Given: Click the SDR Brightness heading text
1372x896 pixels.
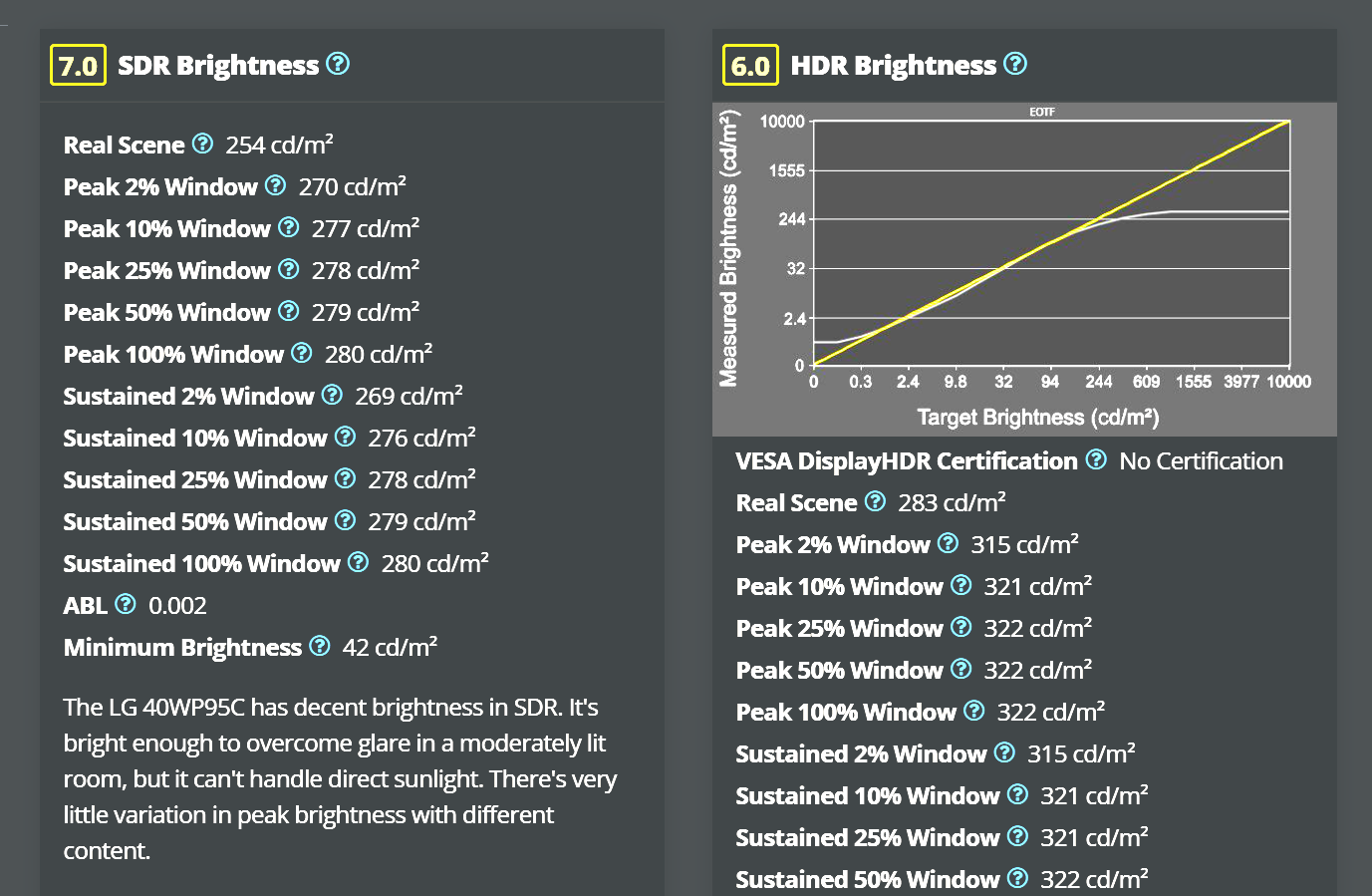Looking at the screenshot, I should [x=218, y=66].
